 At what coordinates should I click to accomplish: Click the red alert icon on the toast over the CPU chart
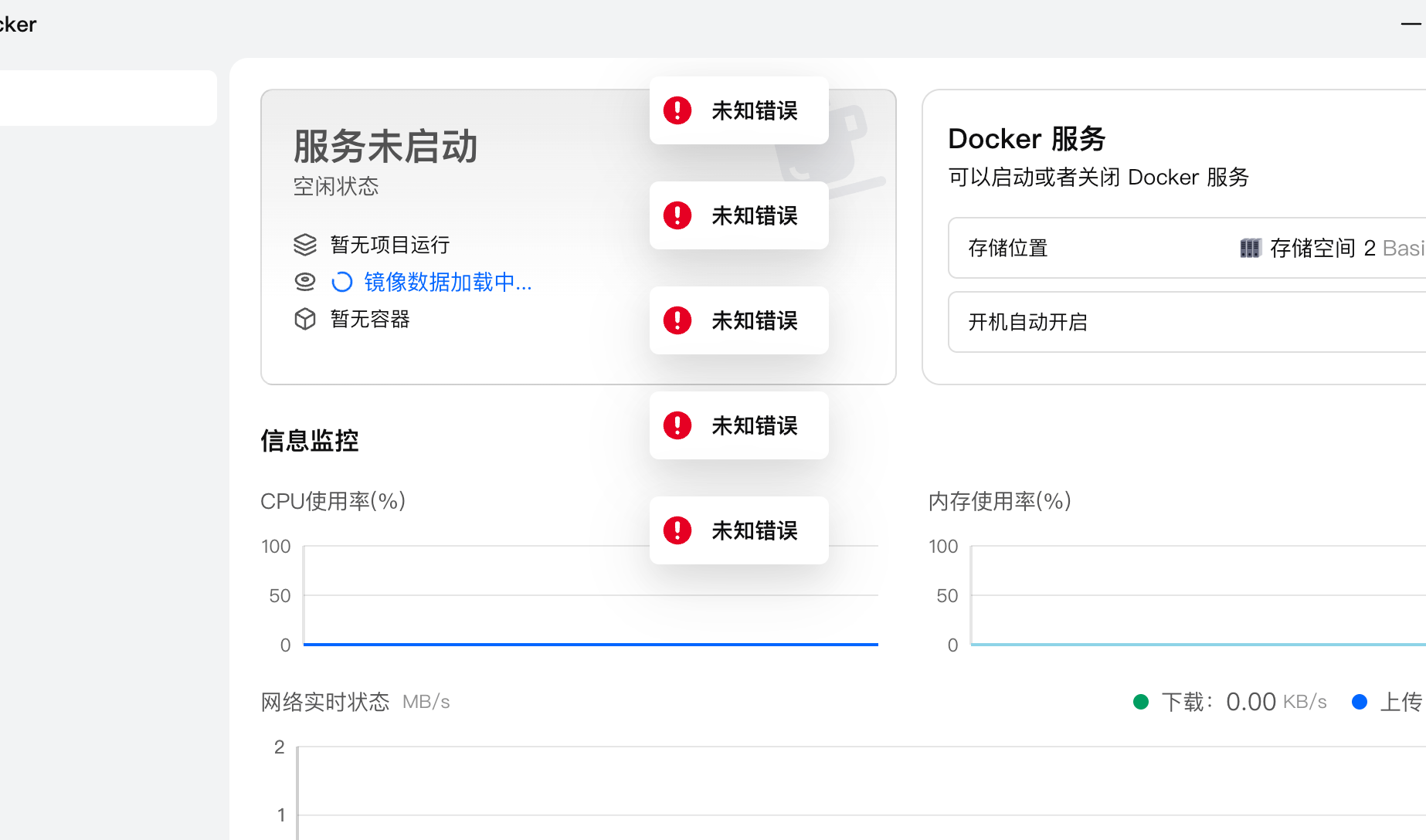tap(677, 530)
